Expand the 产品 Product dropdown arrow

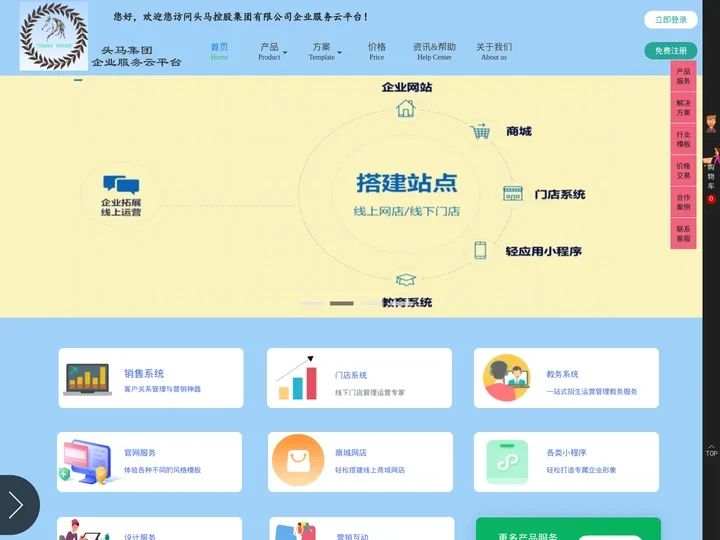click(x=285, y=53)
